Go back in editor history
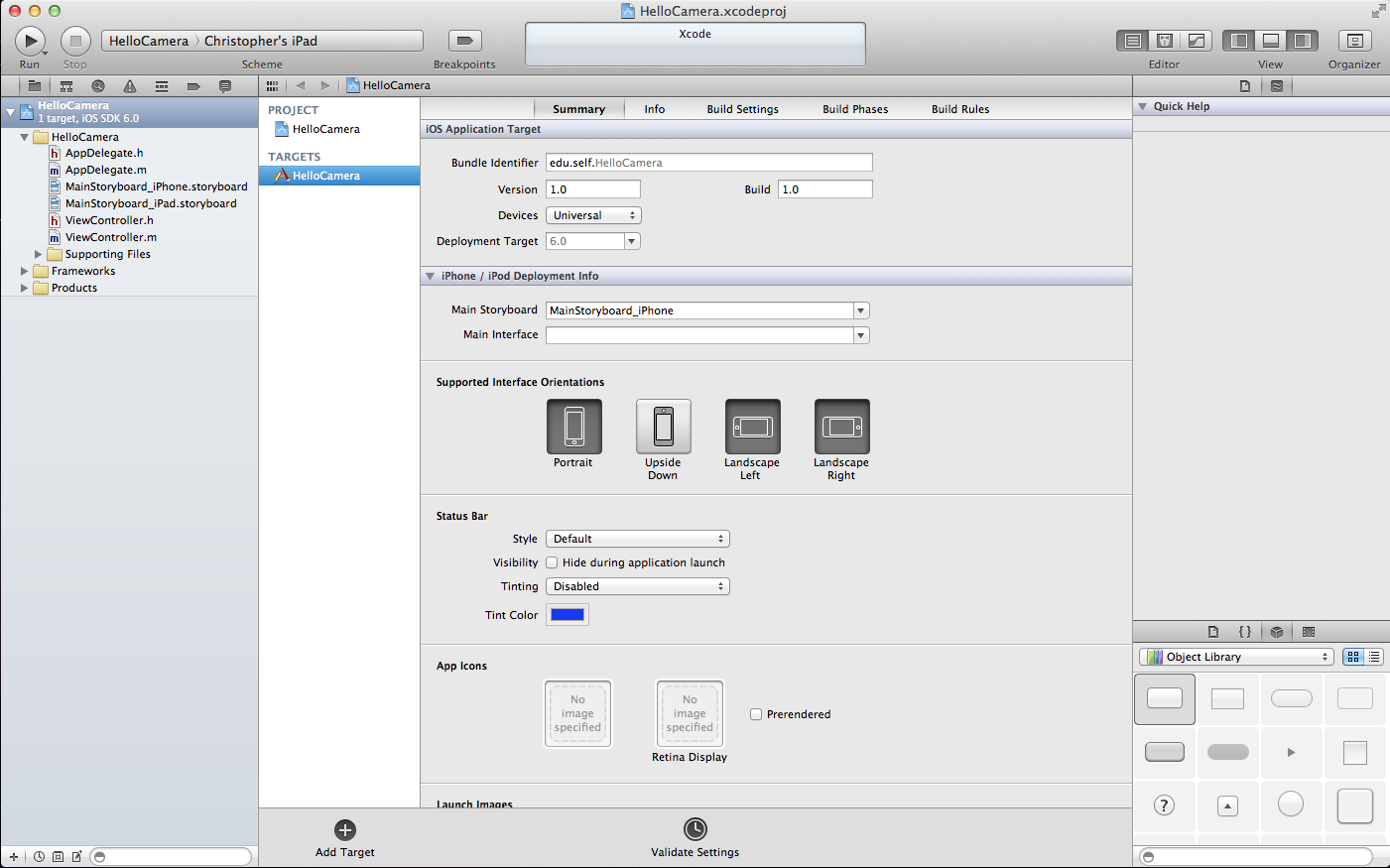 click(301, 85)
